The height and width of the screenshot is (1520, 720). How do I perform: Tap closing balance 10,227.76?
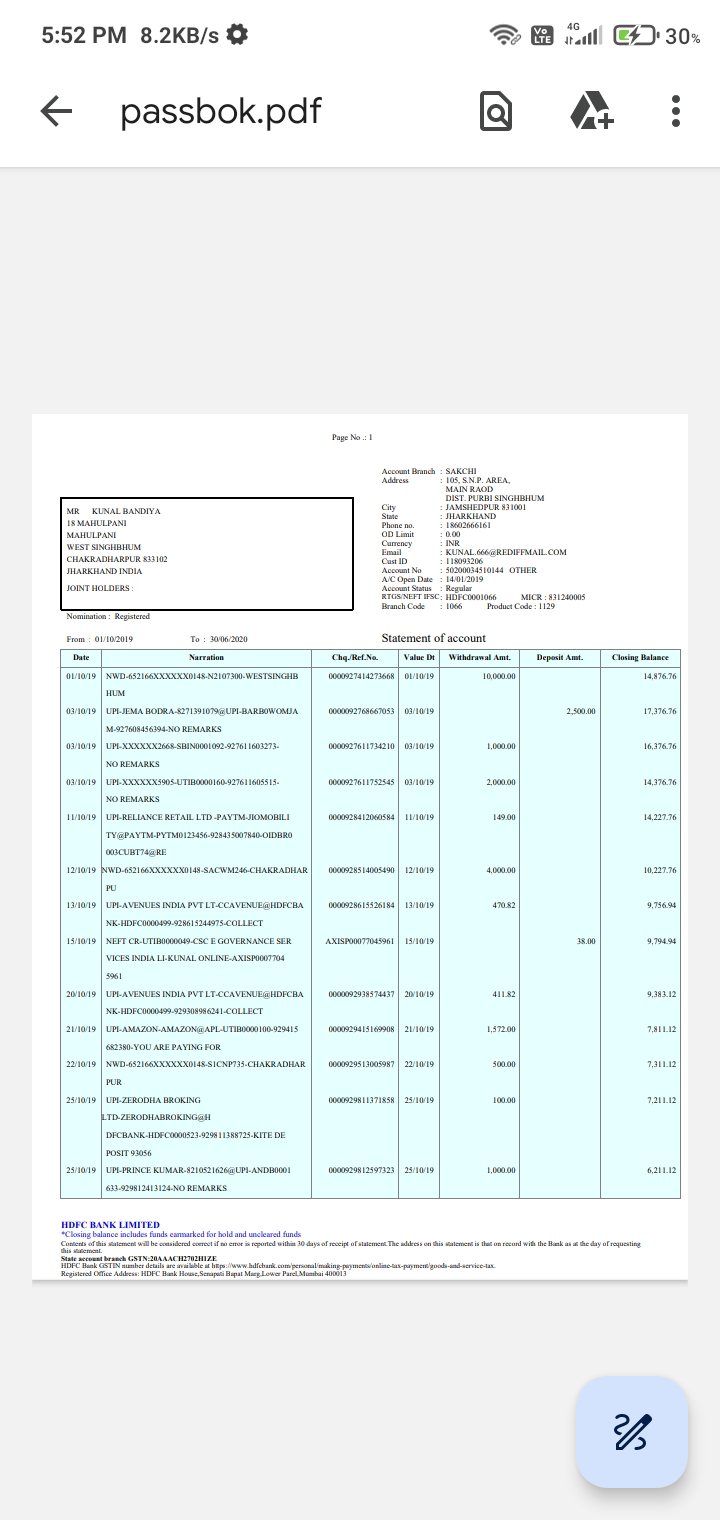(x=660, y=870)
